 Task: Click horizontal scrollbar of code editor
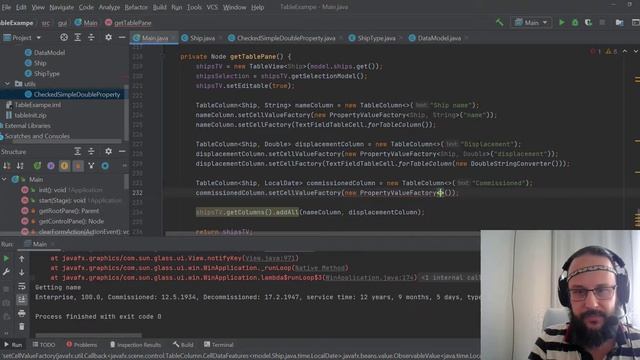[322, 234]
